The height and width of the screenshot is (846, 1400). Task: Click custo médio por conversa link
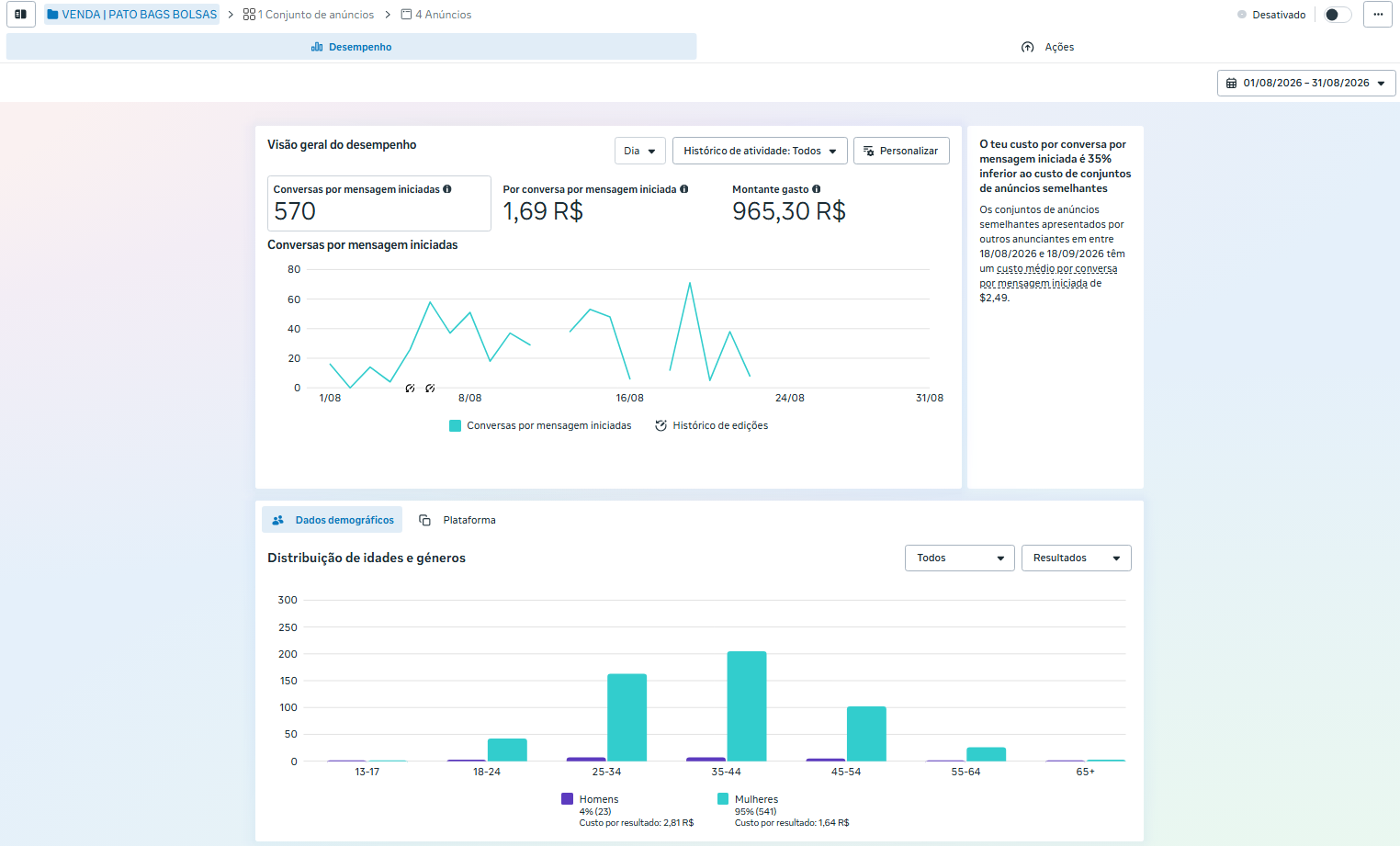[x=1048, y=276]
